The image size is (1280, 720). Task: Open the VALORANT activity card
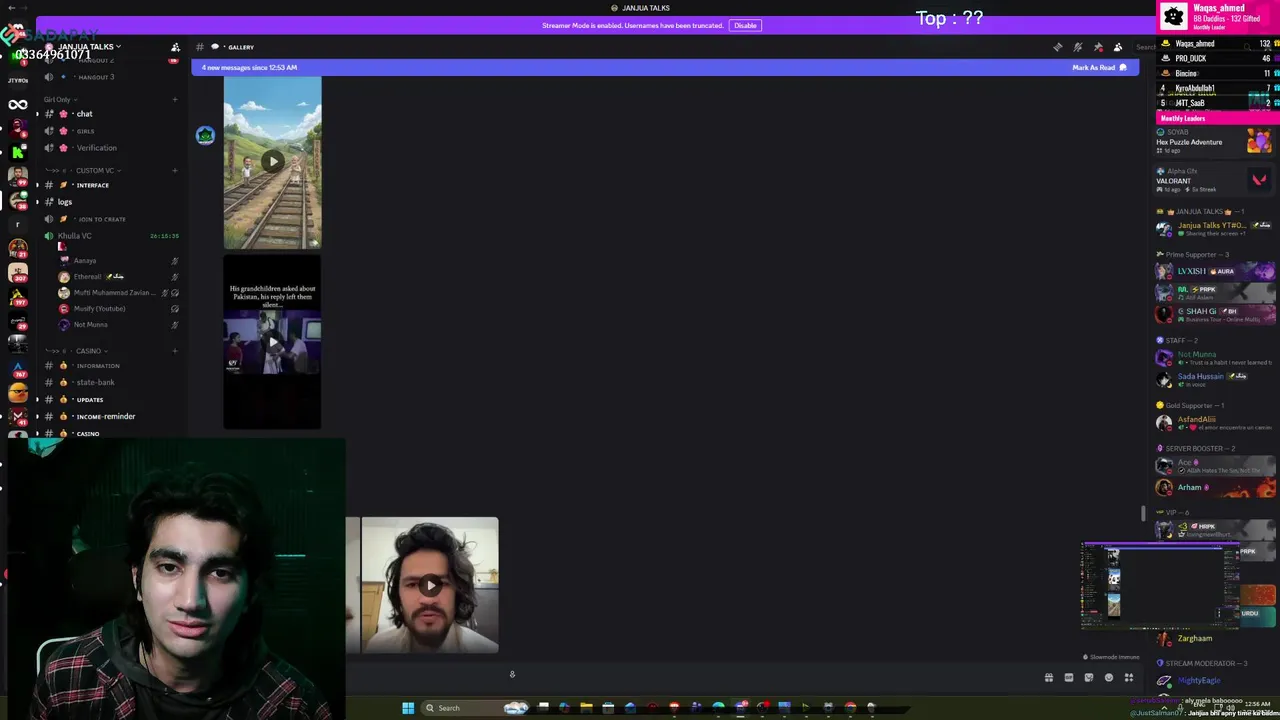1215,180
